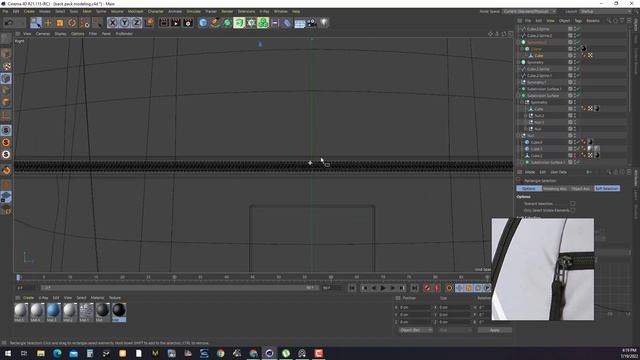Click the coordinate system icon
This screenshot has height=360, width=640.
[149, 23]
